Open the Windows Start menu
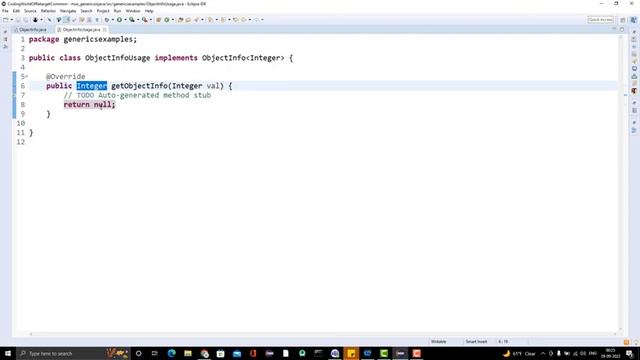This screenshot has width=640, height=360. (8, 353)
